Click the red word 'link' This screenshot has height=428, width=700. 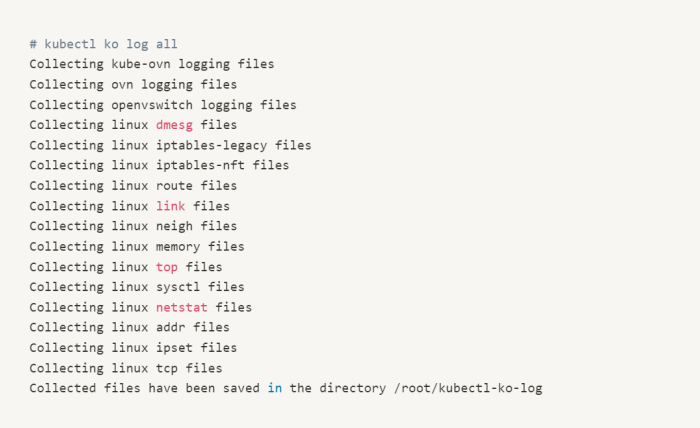[x=170, y=206]
